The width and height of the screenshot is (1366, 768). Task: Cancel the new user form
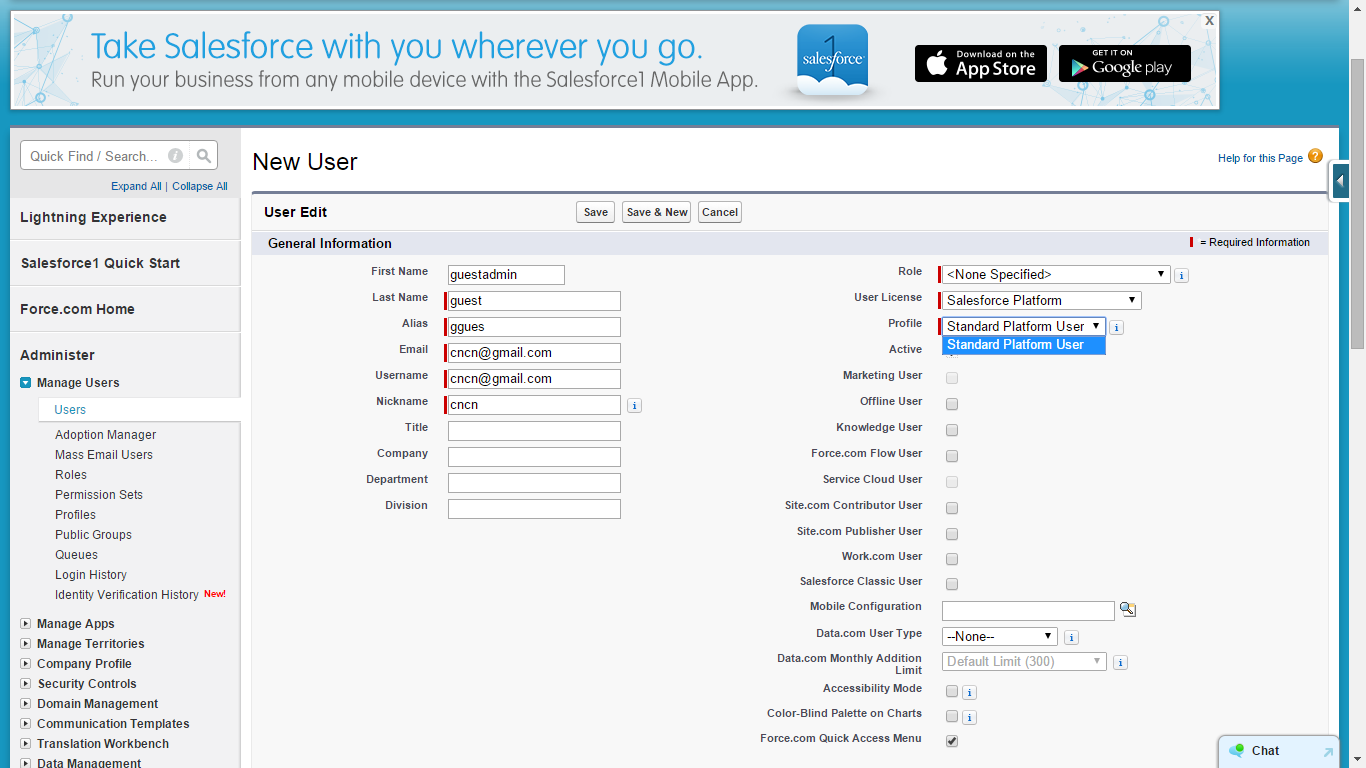pyautogui.click(x=720, y=212)
